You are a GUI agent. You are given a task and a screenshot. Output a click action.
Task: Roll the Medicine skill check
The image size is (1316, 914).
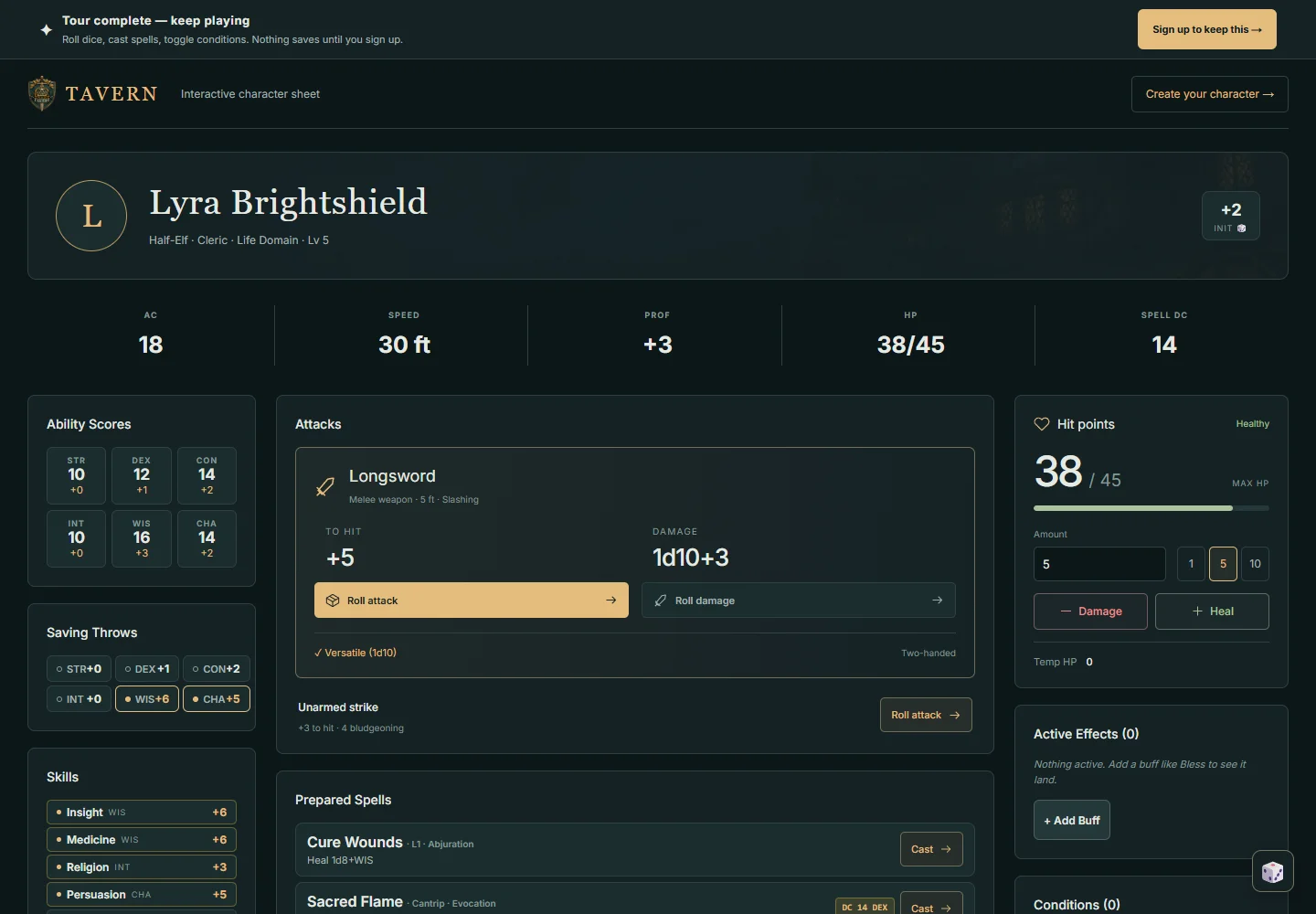coord(142,840)
